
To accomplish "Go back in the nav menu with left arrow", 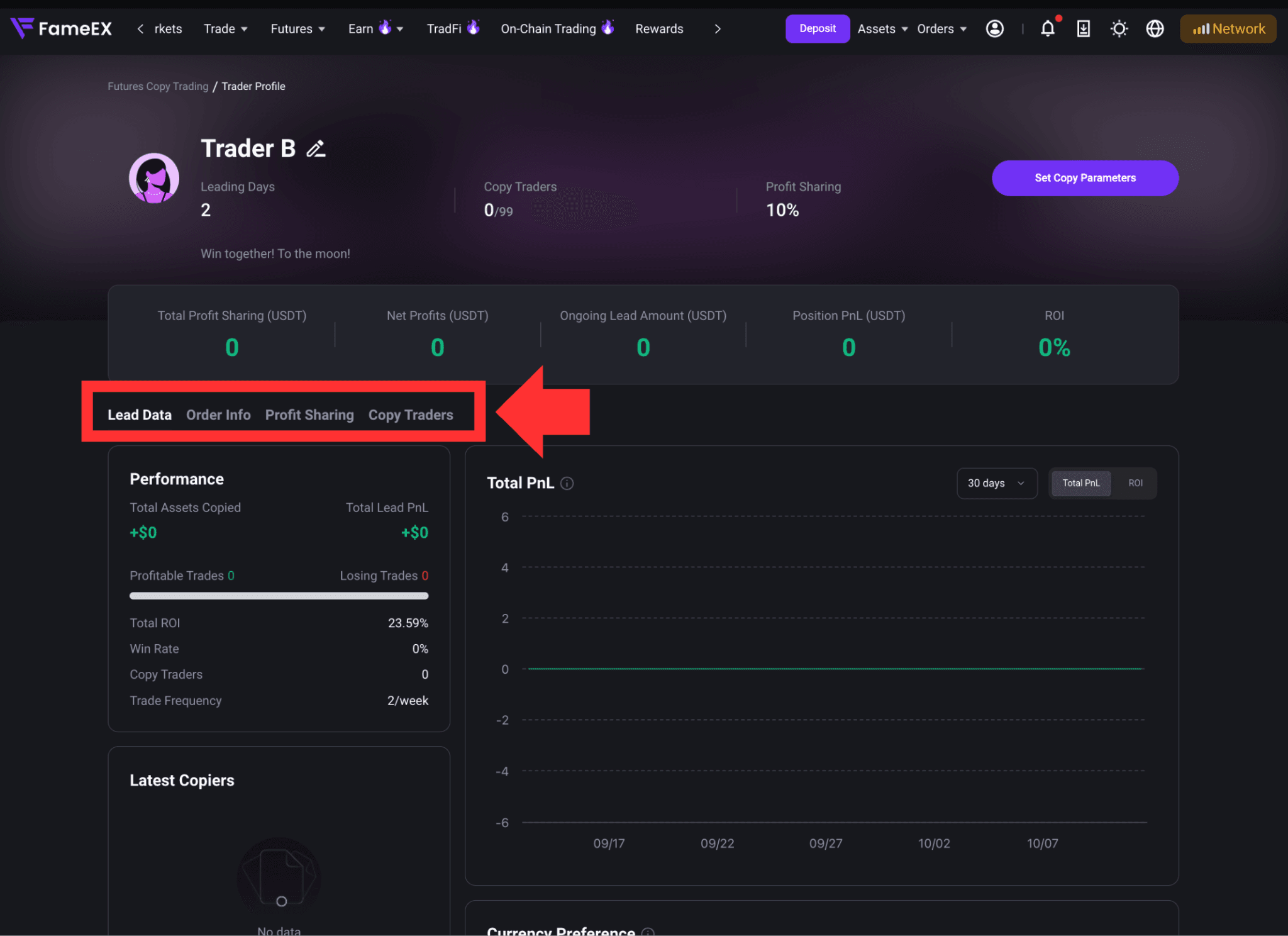I will tap(141, 29).
